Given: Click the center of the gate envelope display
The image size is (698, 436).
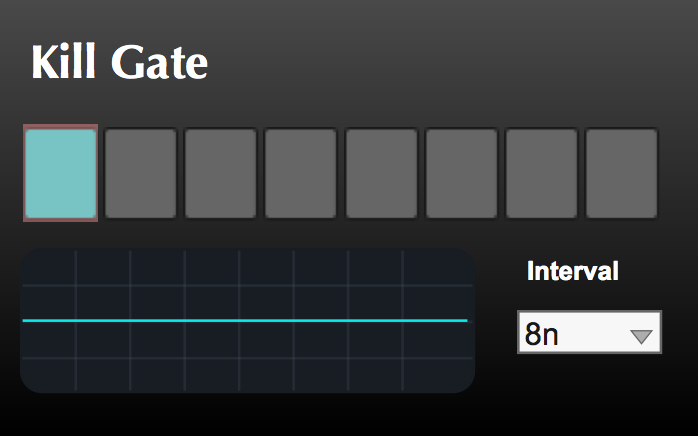Looking at the screenshot, I should point(248,321).
